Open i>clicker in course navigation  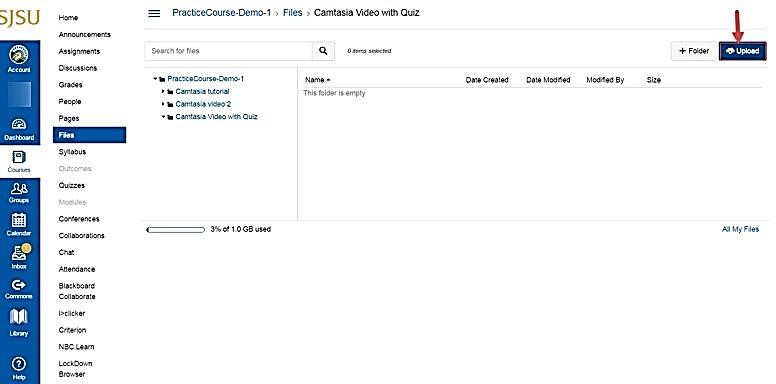click(72, 313)
